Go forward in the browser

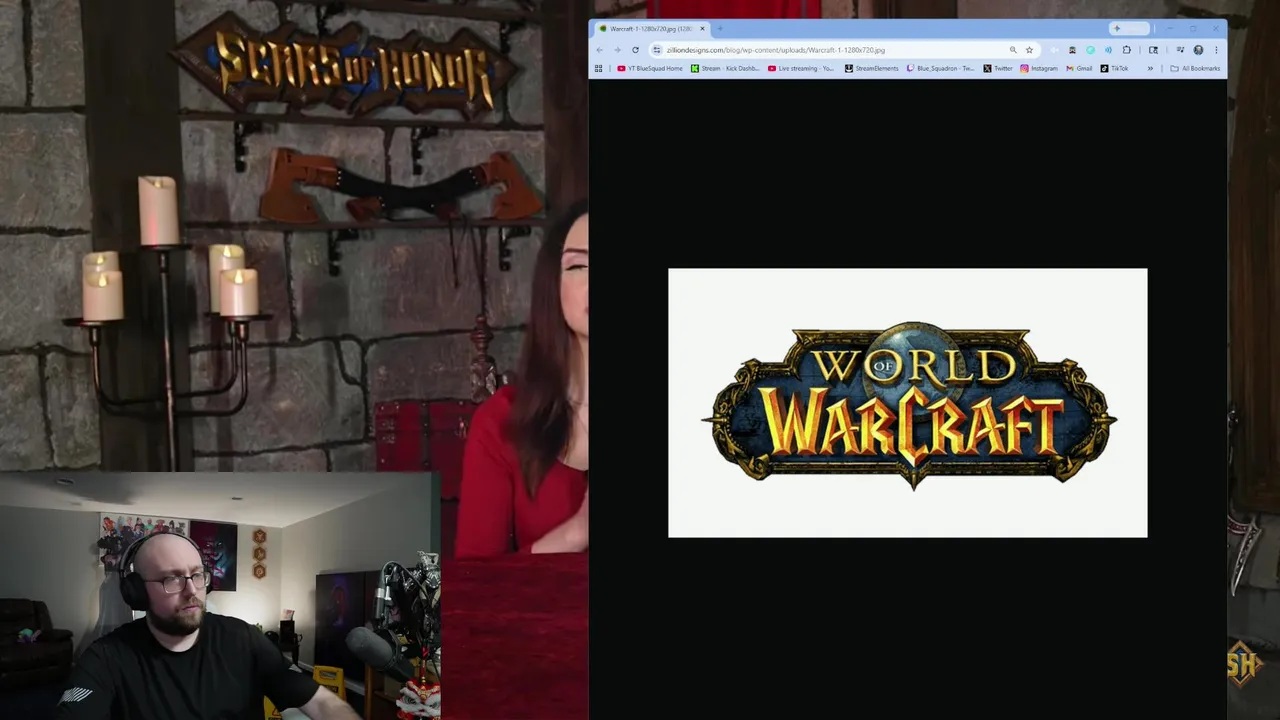coord(617,50)
